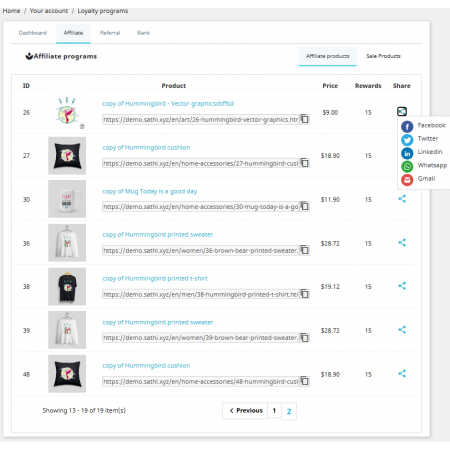Screen dimensions: 450x450
Task: Copy the link for product 26
Action: coord(305,119)
